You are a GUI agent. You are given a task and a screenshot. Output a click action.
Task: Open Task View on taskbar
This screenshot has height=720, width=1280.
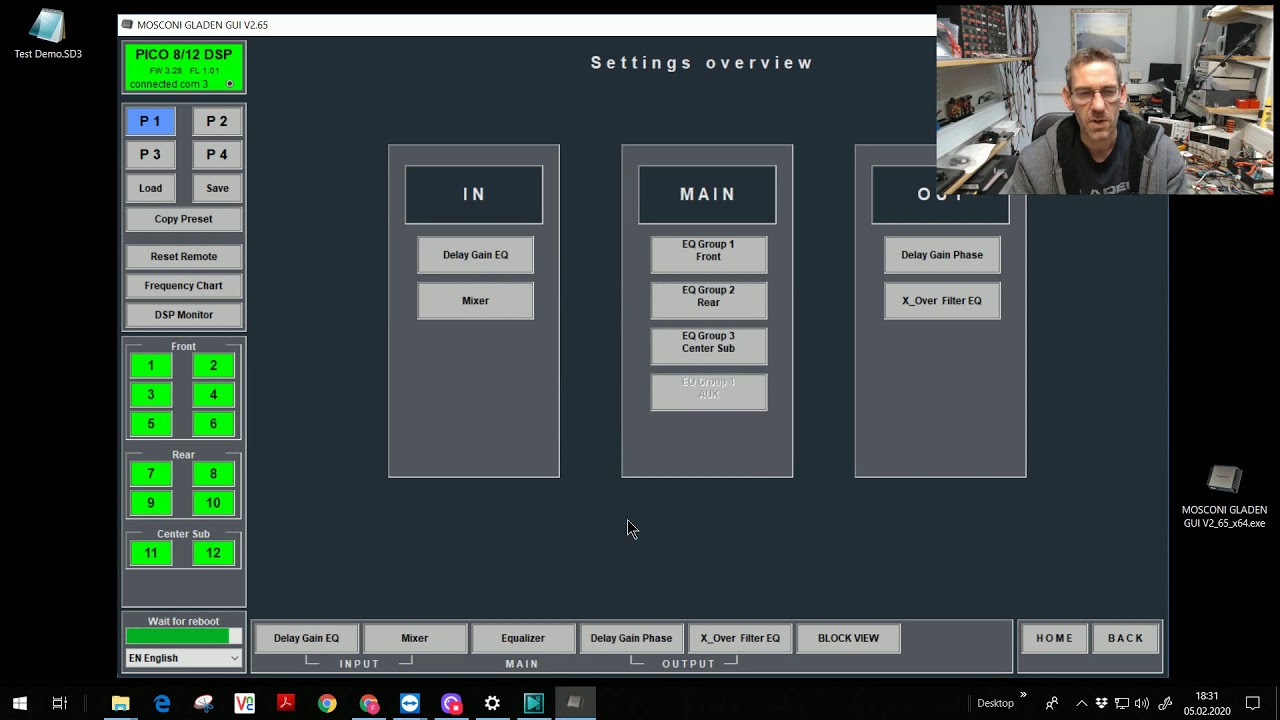click(59, 703)
